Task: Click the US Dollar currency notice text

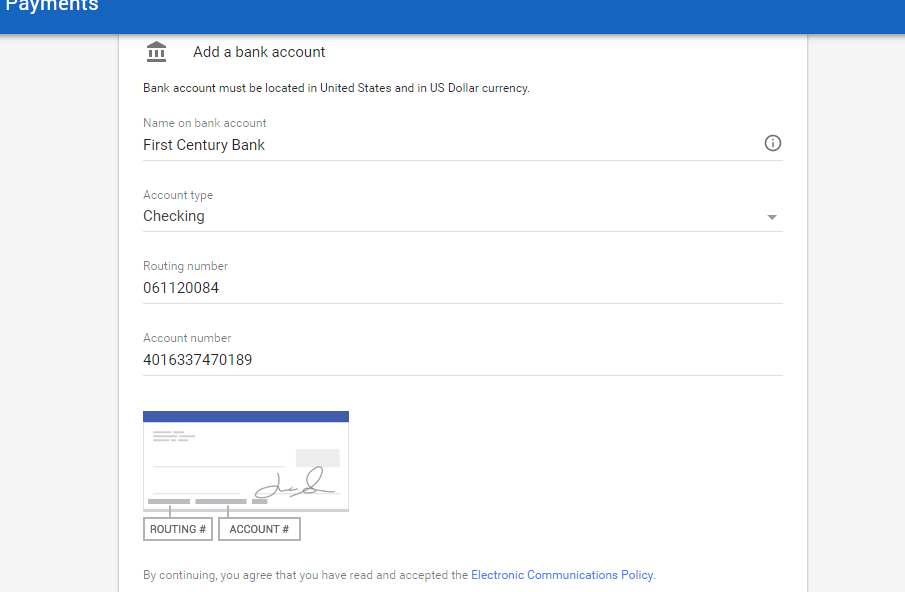Action: 336,88
